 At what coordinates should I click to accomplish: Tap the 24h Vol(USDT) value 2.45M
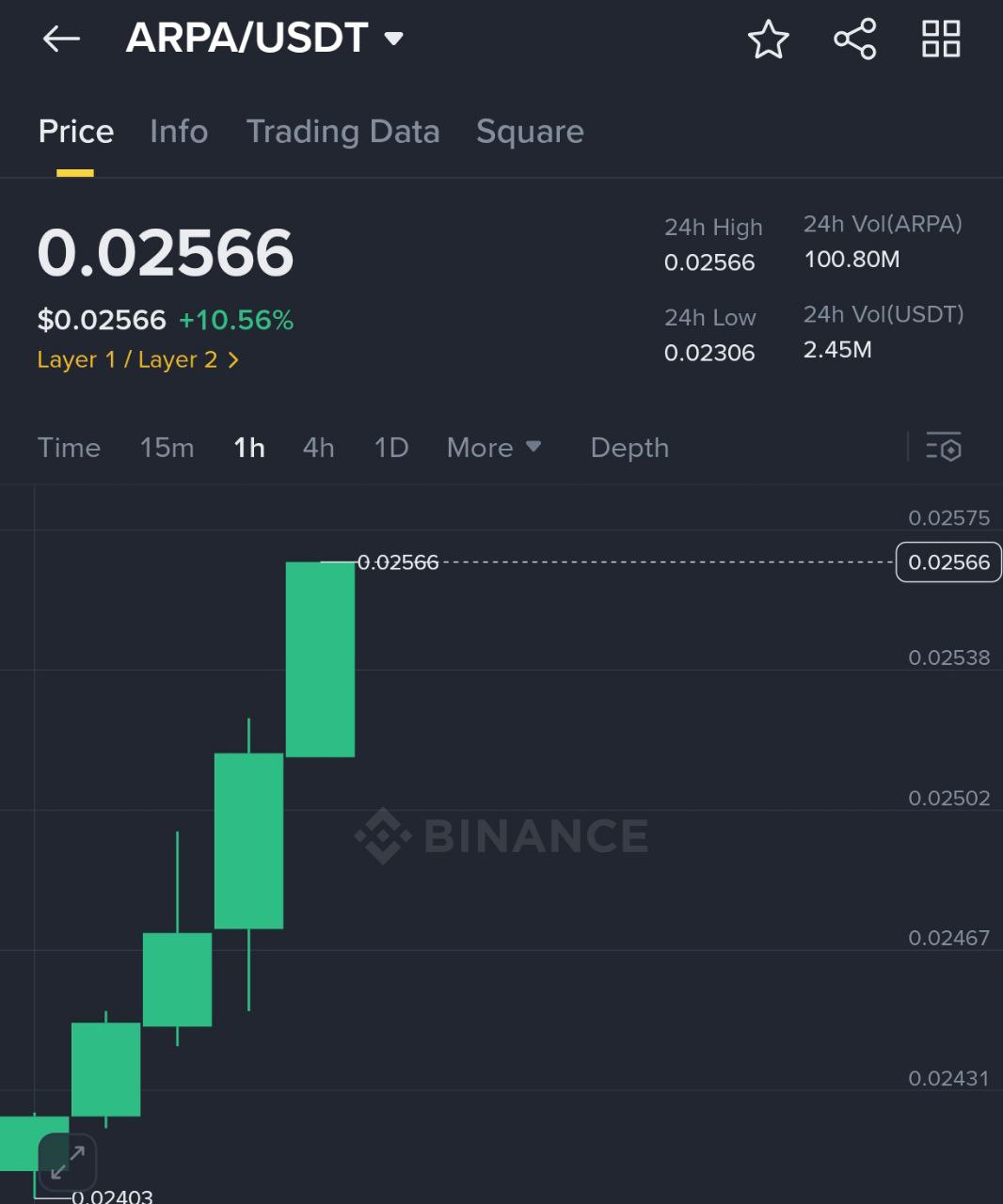837,350
